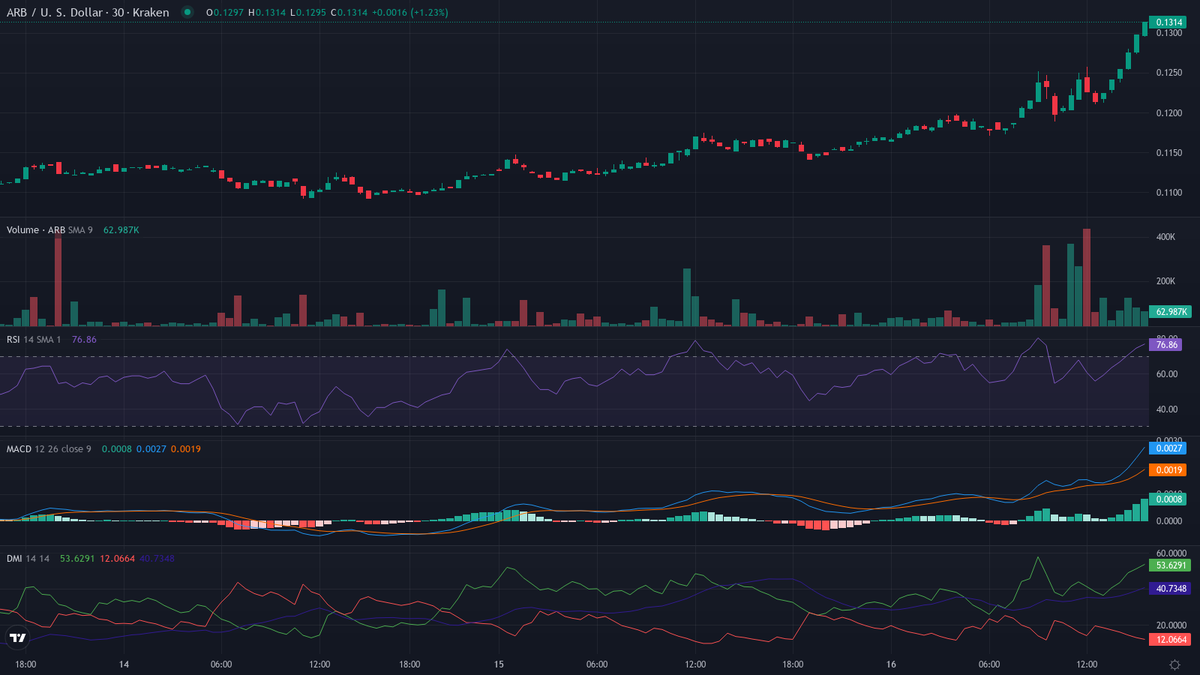Click the tallest red volume bar
Image resolution: width=1200 pixels, height=675 pixels.
click(x=1086, y=280)
